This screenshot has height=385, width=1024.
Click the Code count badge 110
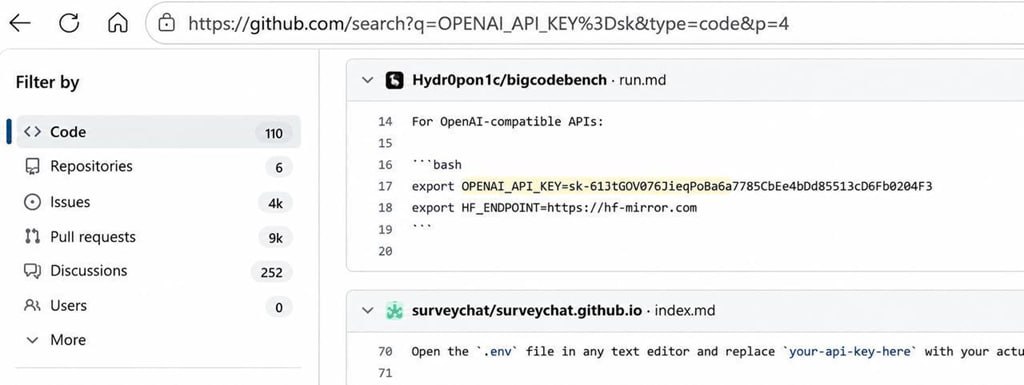(274, 134)
